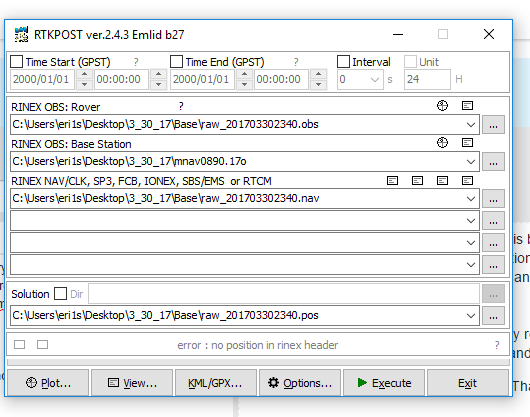Click the second view icon of the RINEX NAV row

(x=417, y=181)
